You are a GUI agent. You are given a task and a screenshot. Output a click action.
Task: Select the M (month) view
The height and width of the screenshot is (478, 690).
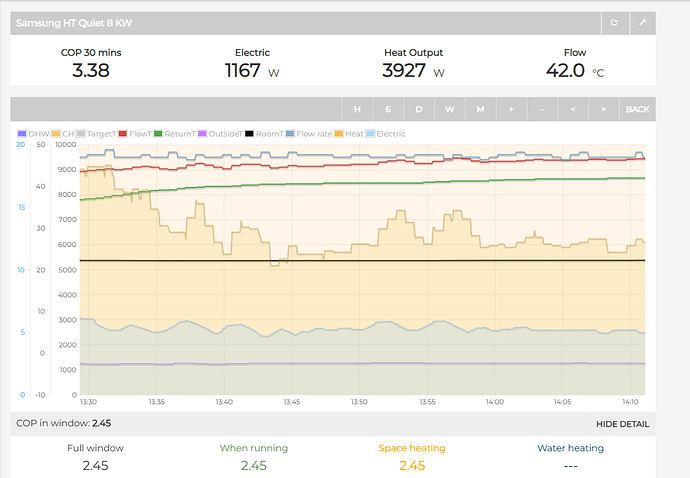click(480, 109)
